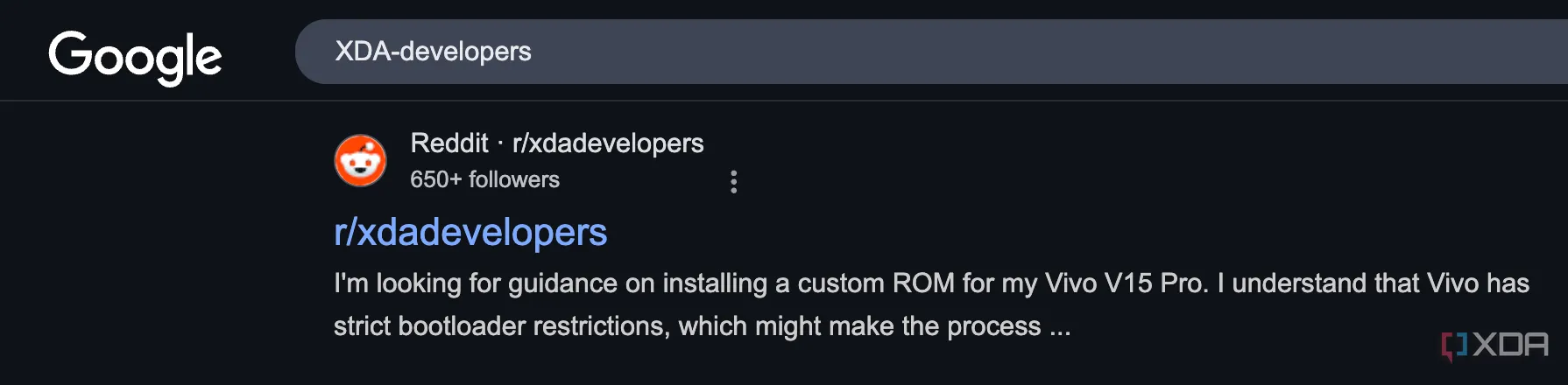The image size is (1568, 385).
Task: Click the r/xdadevelopers breadcrumb text
Action: tap(608, 143)
